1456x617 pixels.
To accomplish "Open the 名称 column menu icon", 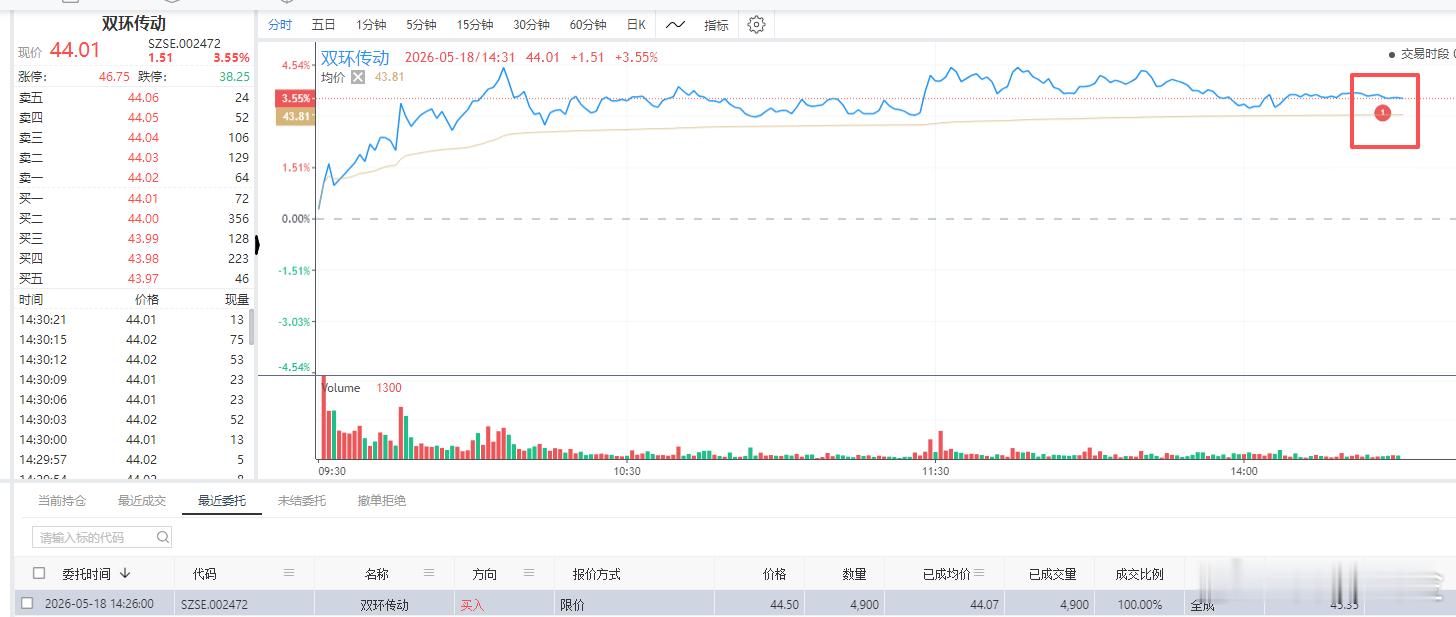I will (429, 573).
